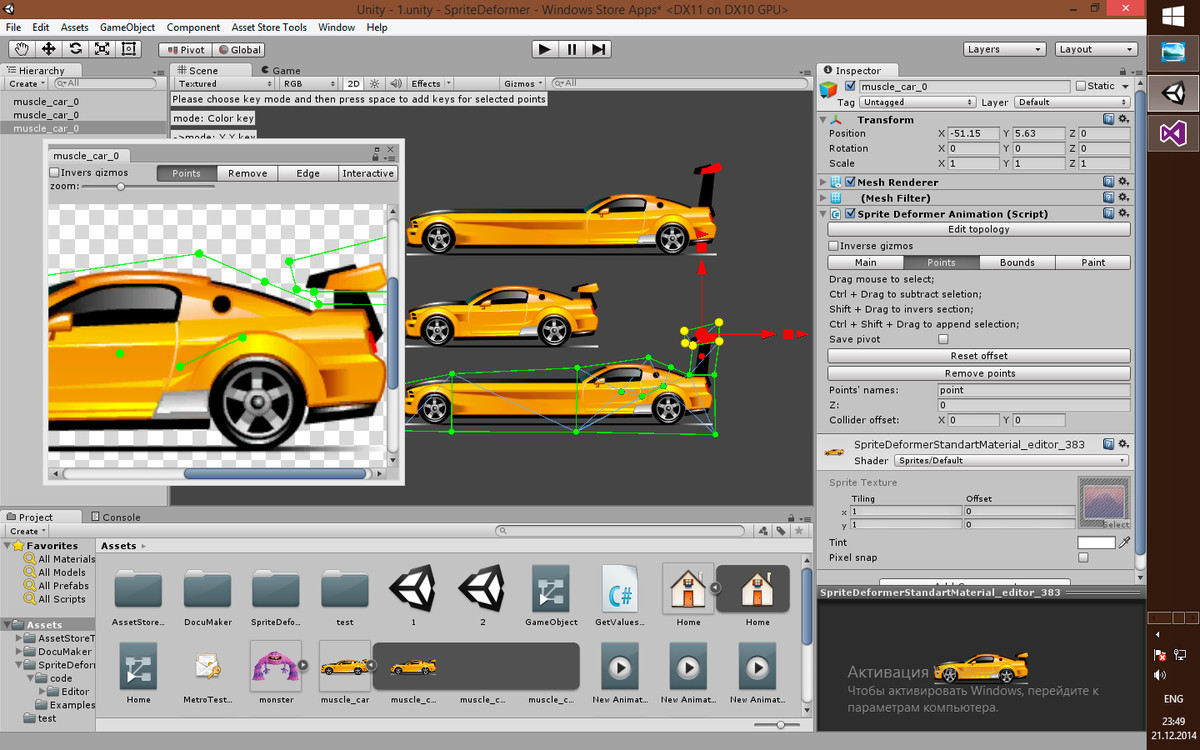1200x750 pixels.
Task: Click the Pause button
Action: click(572, 49)
